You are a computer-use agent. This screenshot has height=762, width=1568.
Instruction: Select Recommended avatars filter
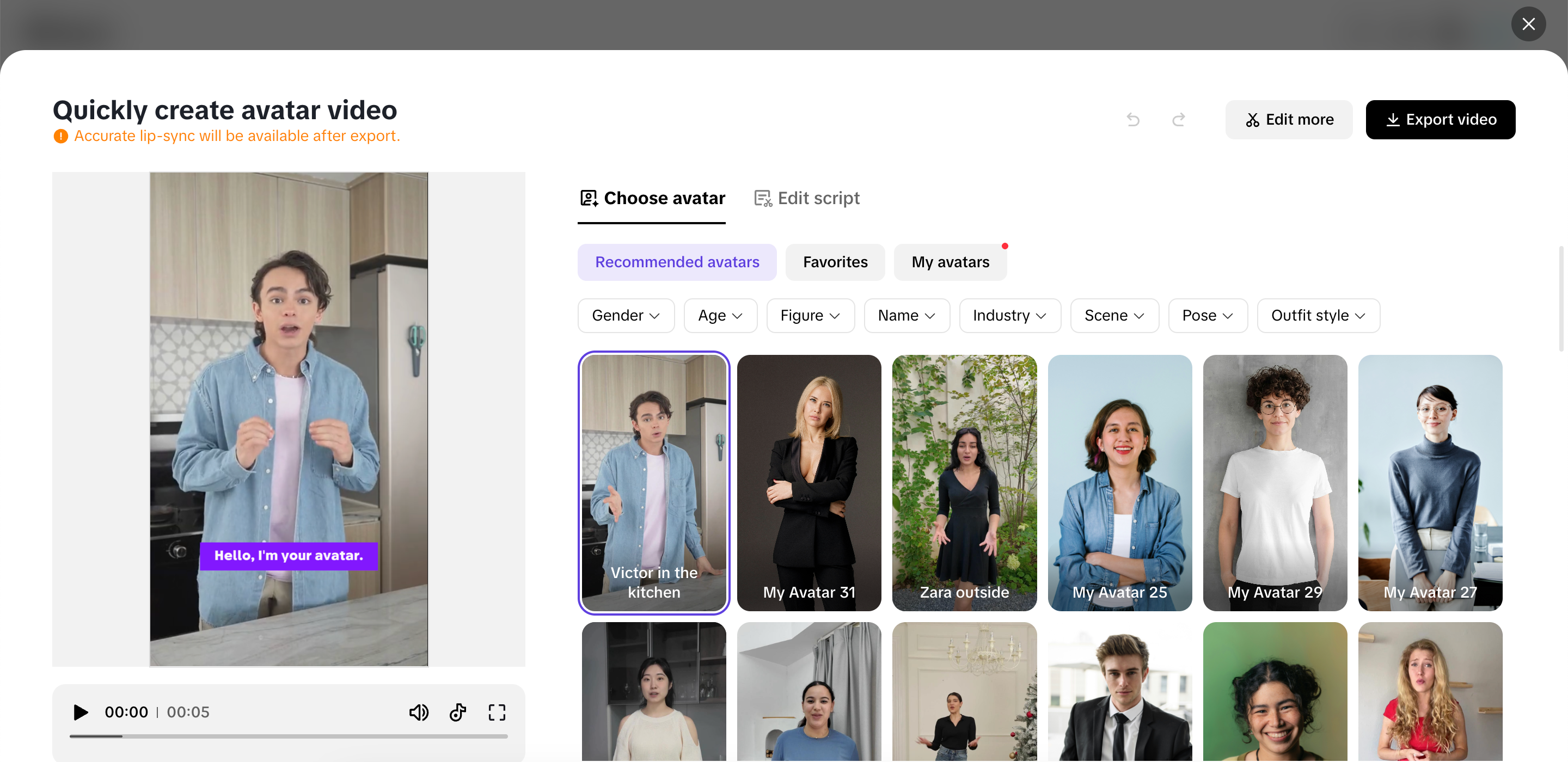point(677,262)
